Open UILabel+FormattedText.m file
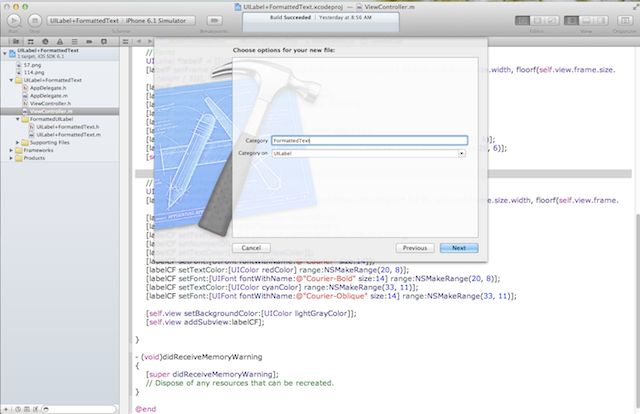This screenshot has height=414, width=640. (69, 135)
